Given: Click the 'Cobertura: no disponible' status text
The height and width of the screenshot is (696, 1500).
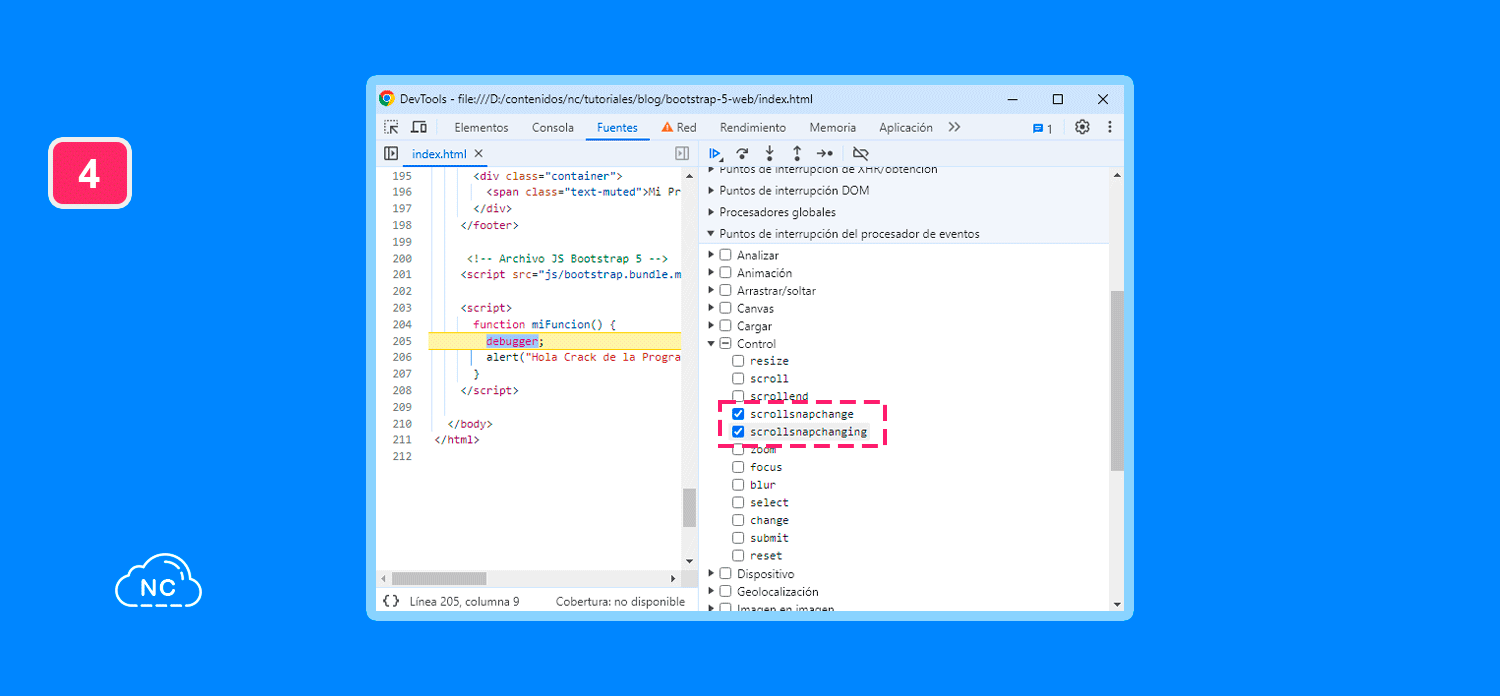Looking at the screenshot, I should point(620,602).
